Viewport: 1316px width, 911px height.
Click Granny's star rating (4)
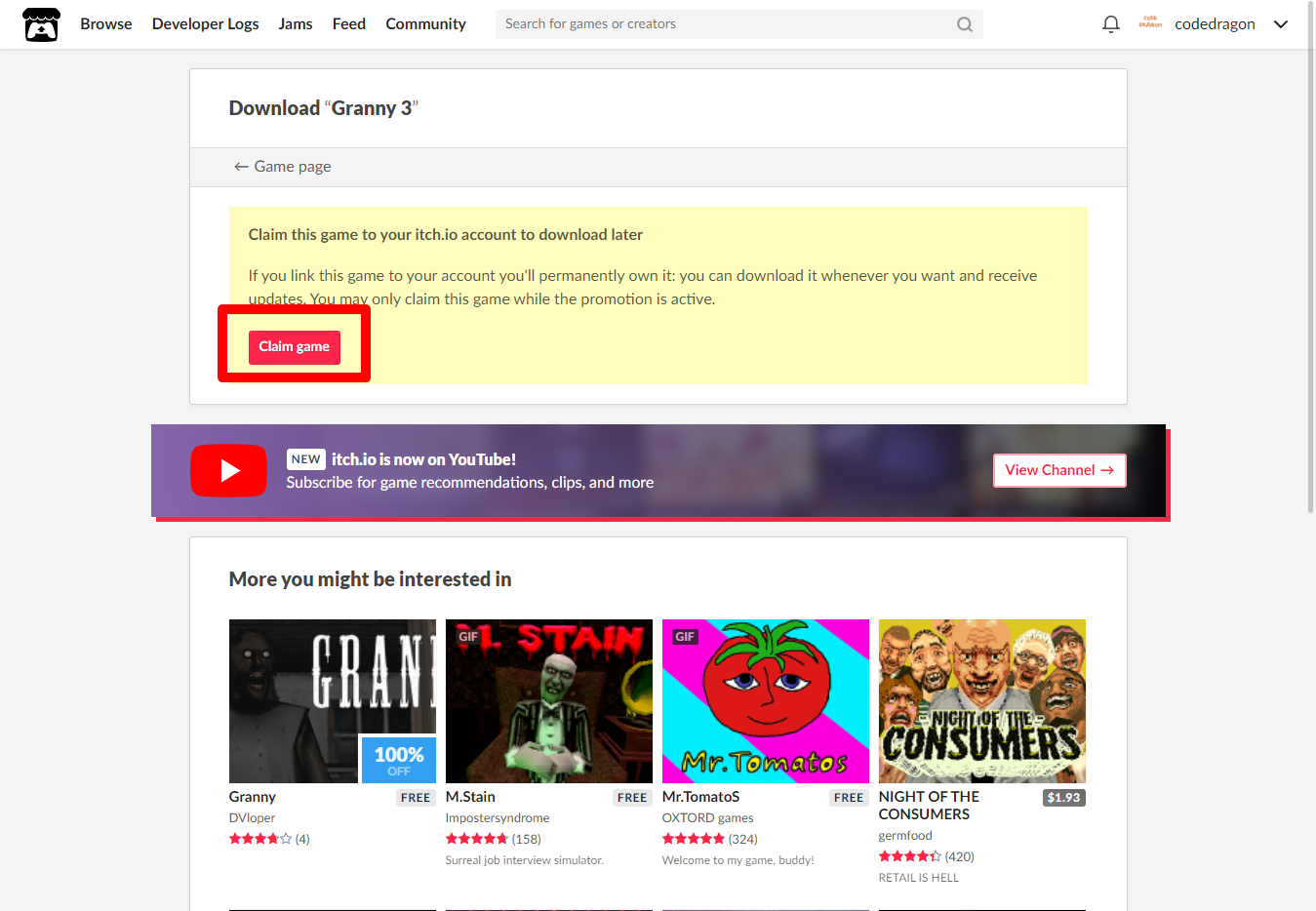click(x=269, y=839)
